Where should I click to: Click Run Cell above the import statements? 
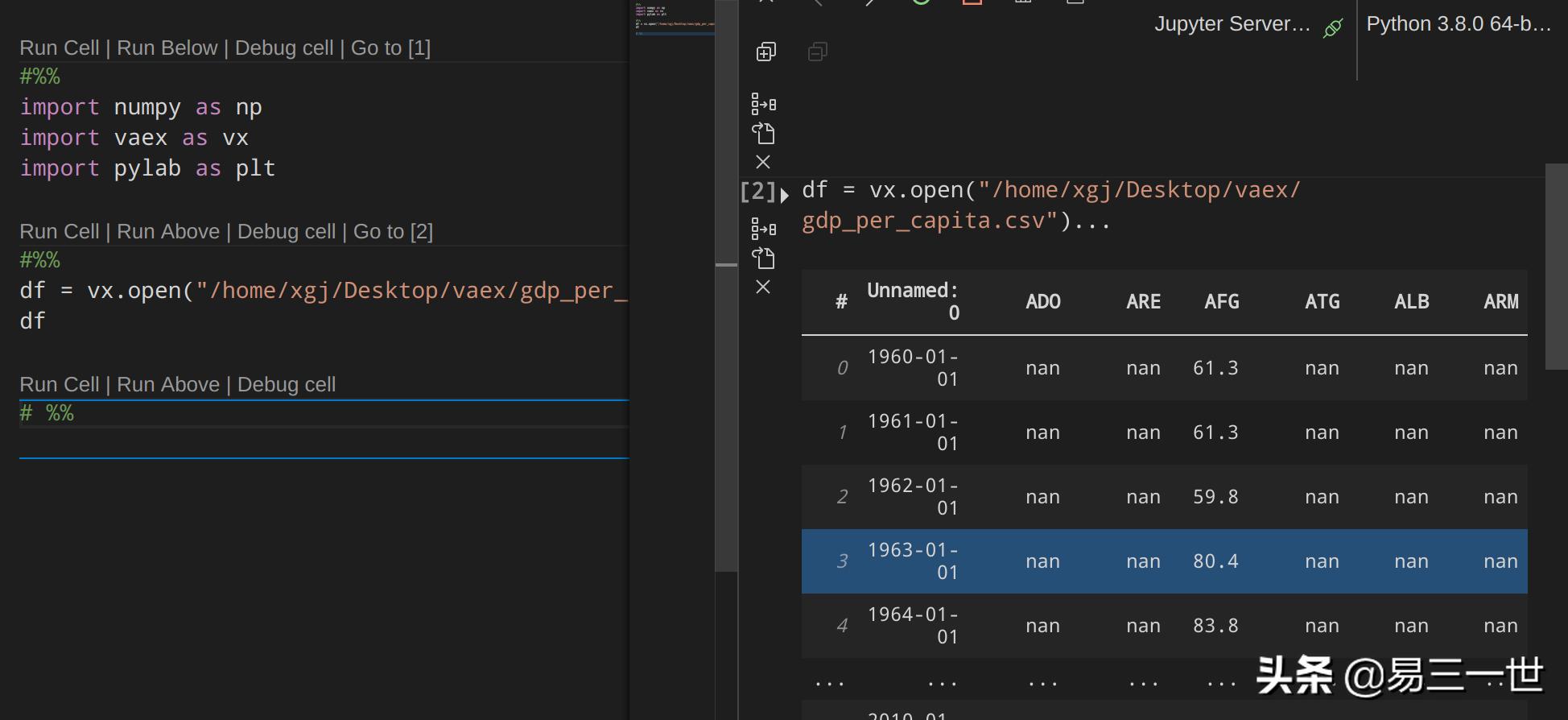[x=60, y=48]
